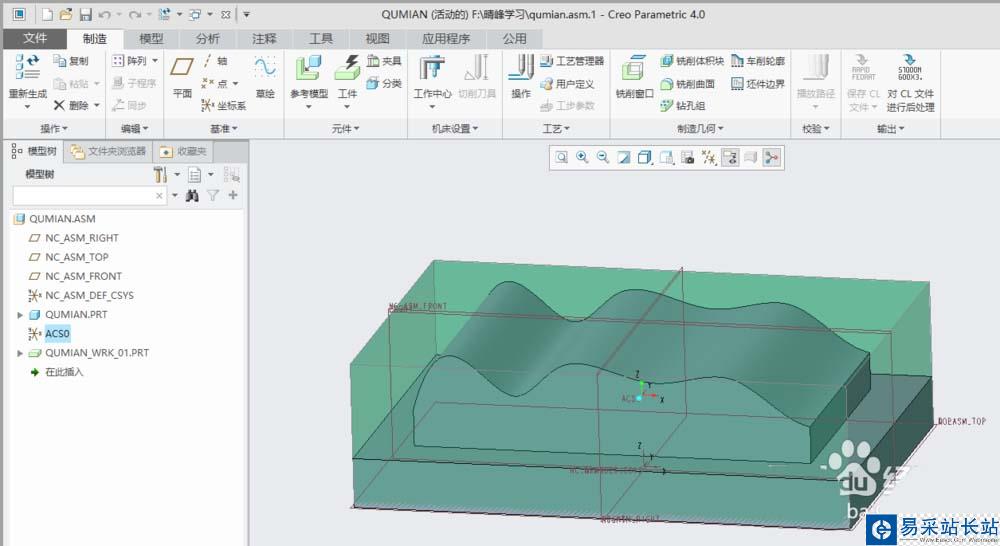Click the Undo arrow icon
The height and width of the screenshot is (546, 1000).
pos(105,14)
